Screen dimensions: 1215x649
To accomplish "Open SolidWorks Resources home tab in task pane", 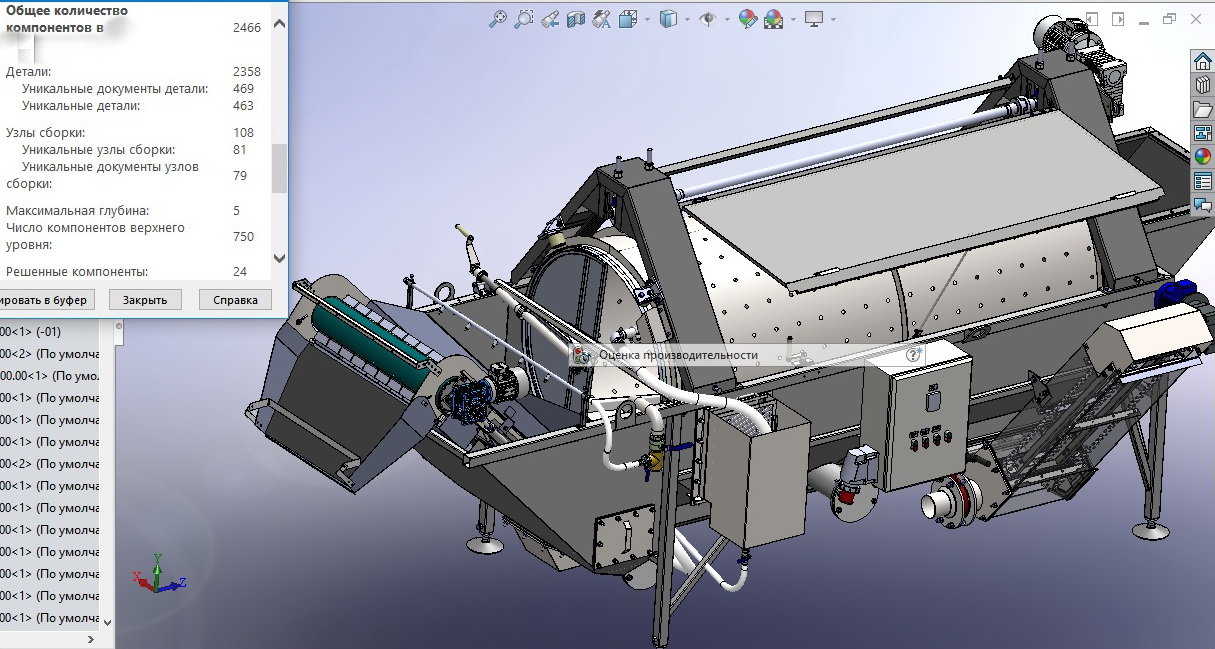I will coord(1203,61).
